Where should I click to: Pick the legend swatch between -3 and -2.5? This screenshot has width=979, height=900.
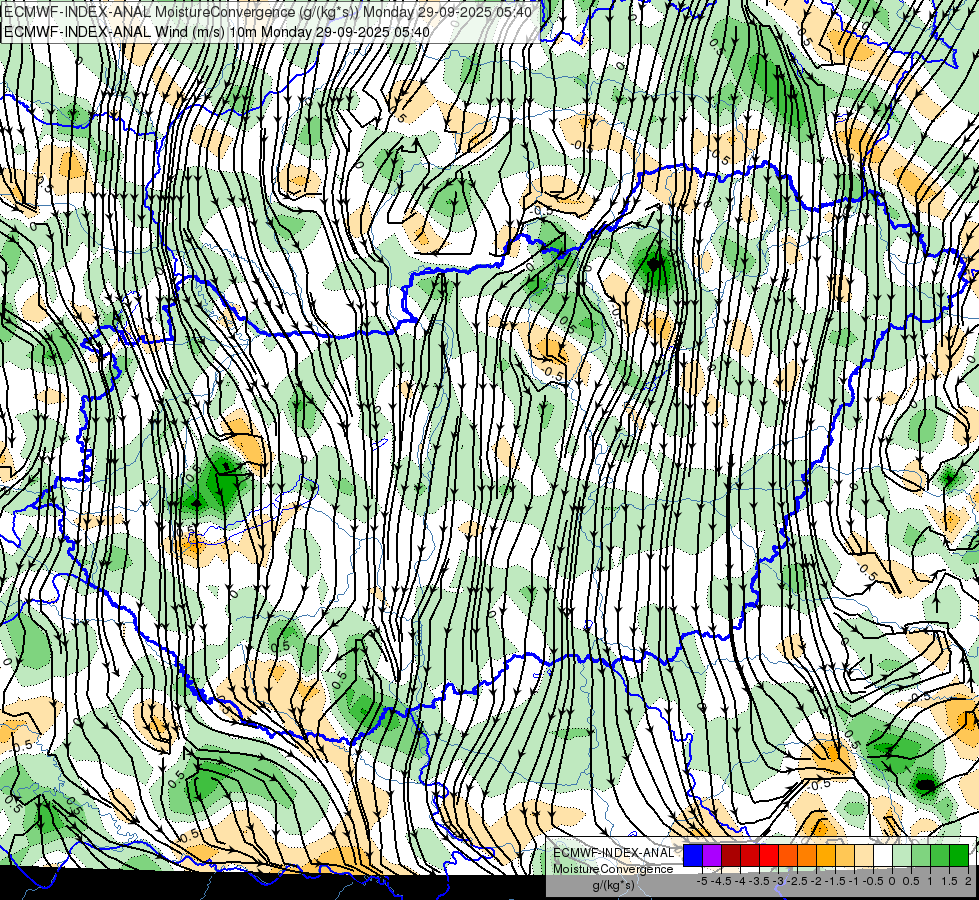[x=788, y=856]
